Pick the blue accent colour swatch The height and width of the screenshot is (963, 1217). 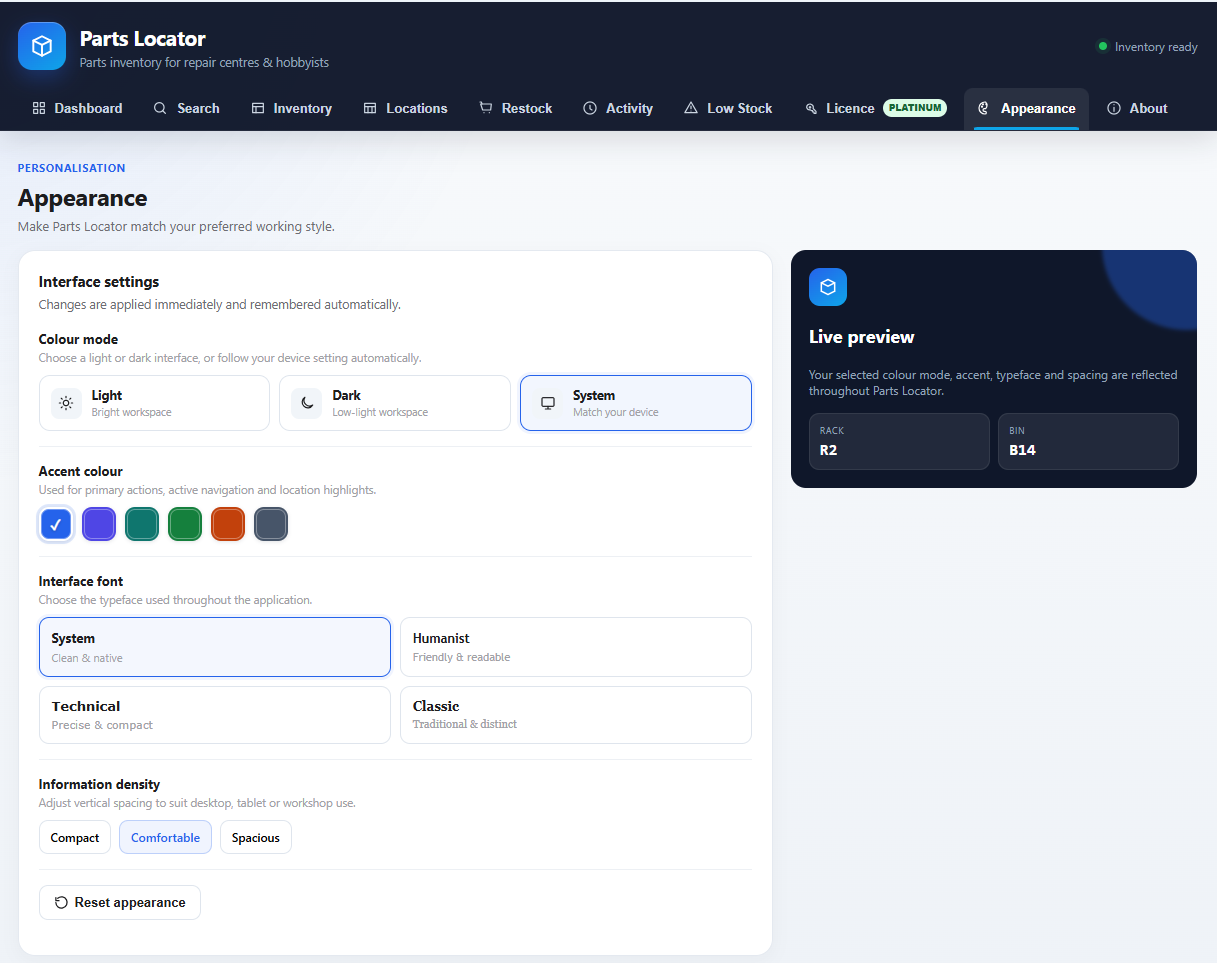click(56, 524)
